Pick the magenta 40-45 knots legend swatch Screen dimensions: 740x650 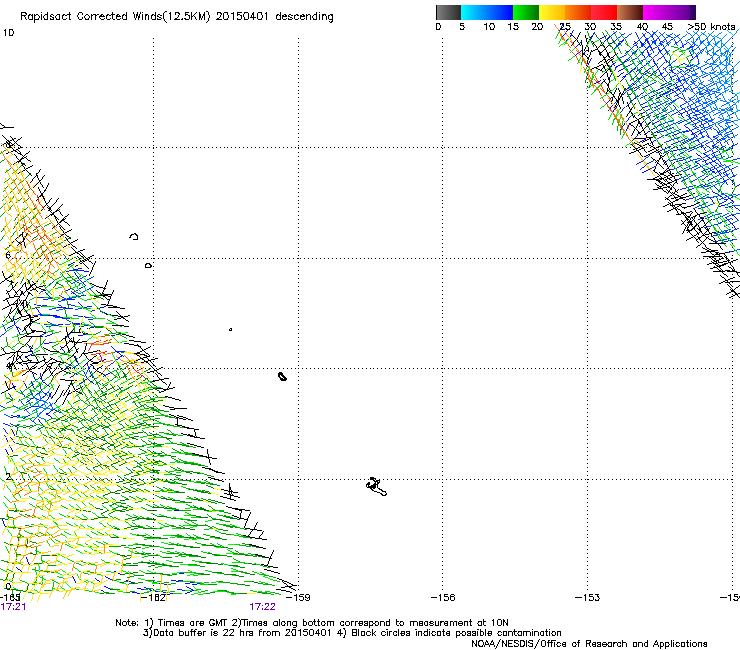click(x=656, y=12)
